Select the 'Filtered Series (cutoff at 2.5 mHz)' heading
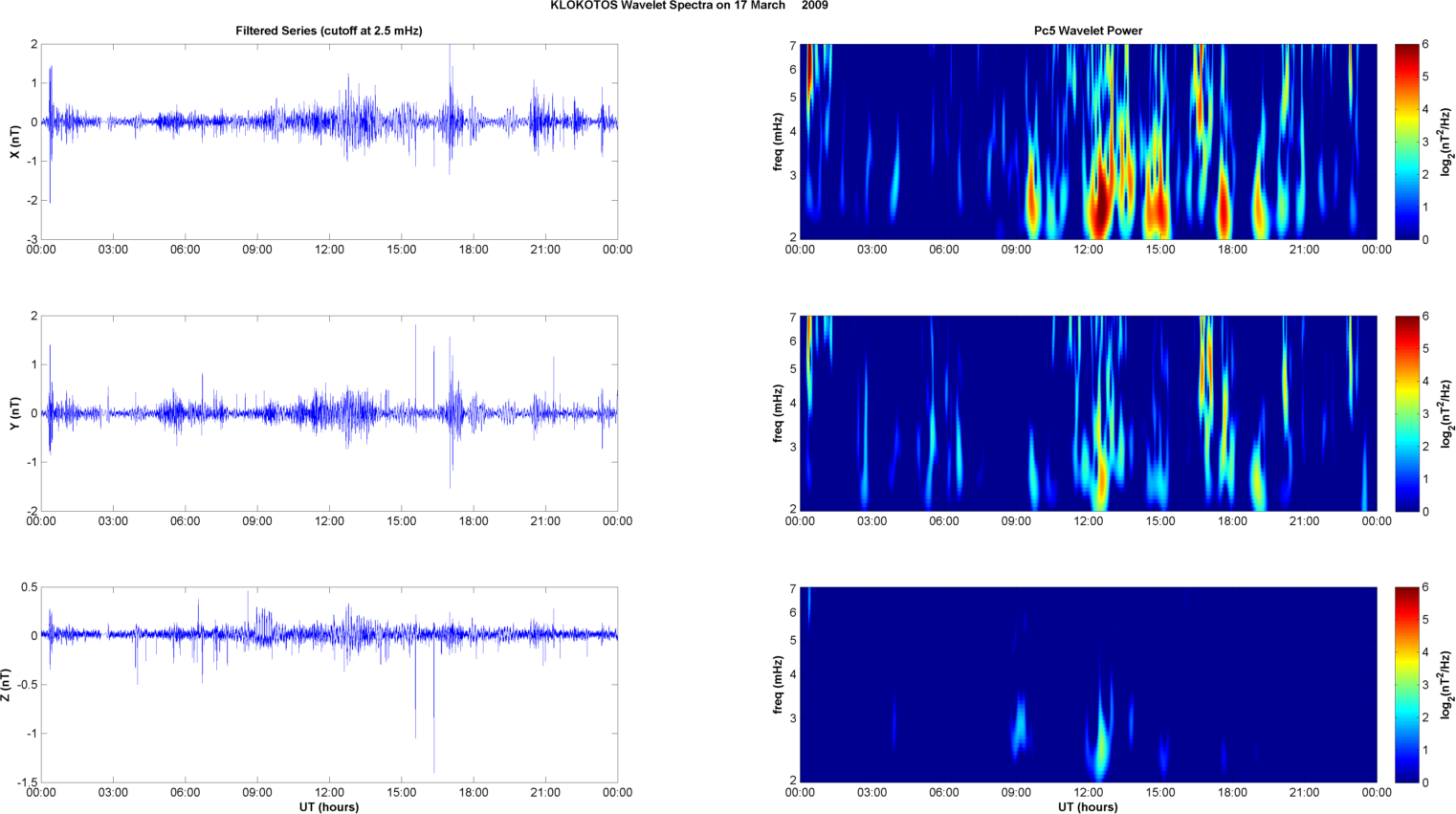Image resolution: width=1456 pixels, height=814 pixels. [329, 31]
